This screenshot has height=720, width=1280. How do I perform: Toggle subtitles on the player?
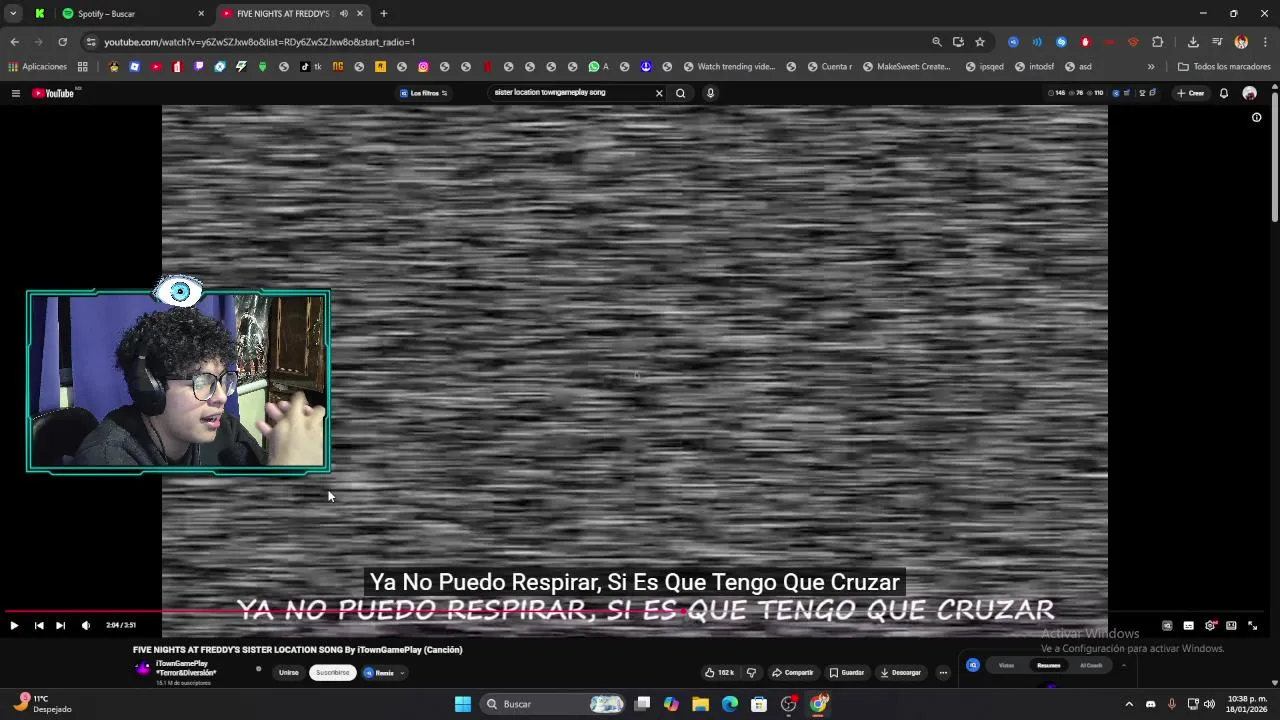tap(1188, 626)
